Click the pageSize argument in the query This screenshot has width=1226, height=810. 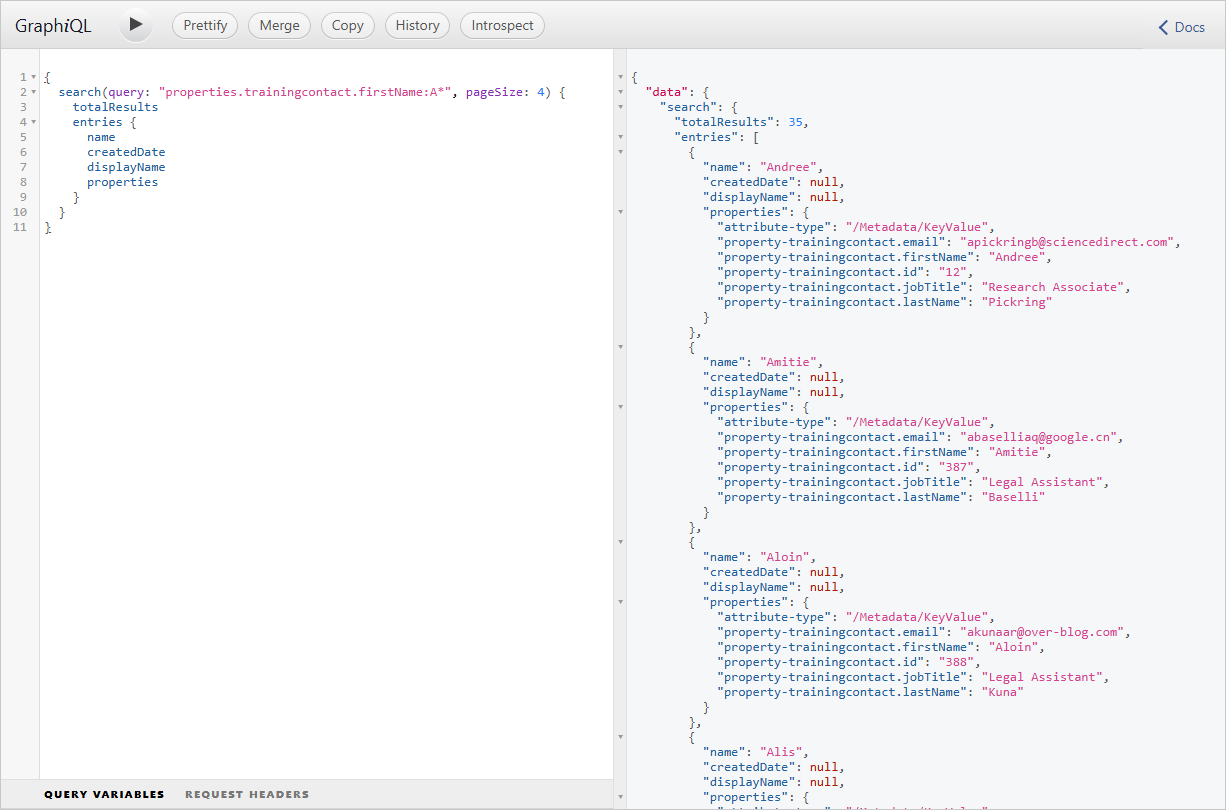(x=494, y=92)
